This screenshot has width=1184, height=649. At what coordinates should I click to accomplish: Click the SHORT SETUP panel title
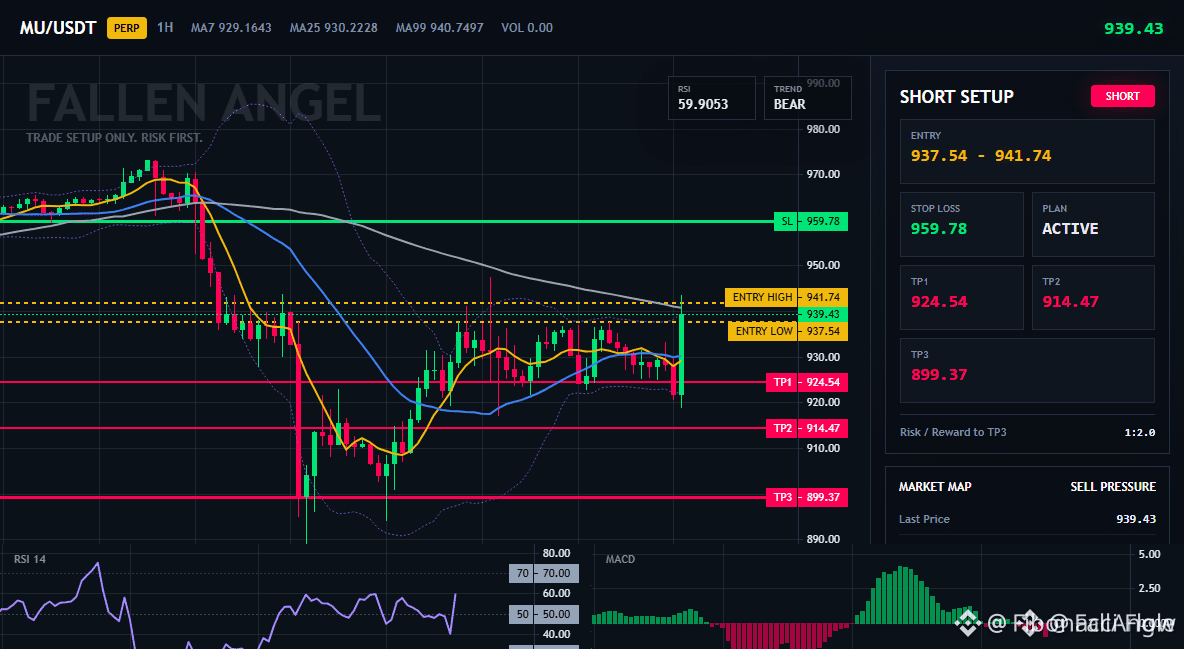(956, 97)
